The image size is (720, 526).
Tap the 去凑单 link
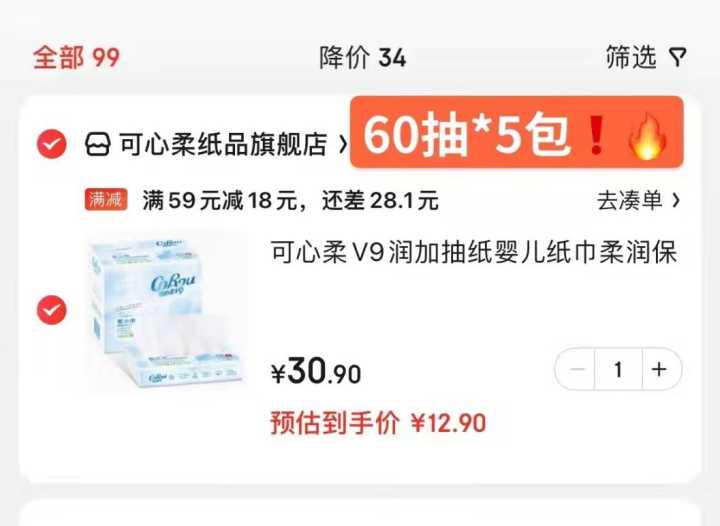click(630, 200)
